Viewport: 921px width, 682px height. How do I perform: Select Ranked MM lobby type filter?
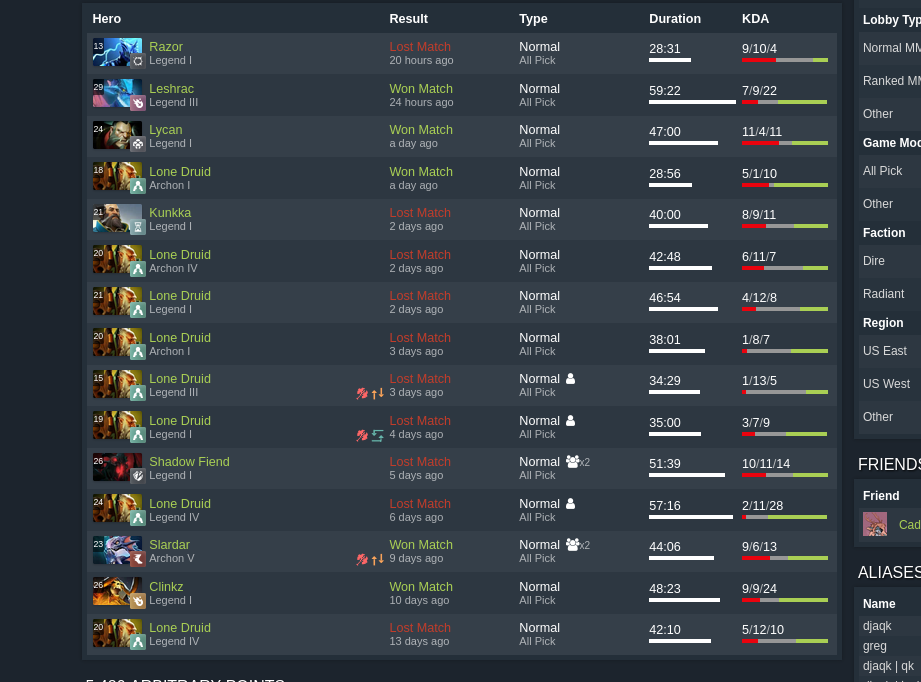(x=890, y=81)
